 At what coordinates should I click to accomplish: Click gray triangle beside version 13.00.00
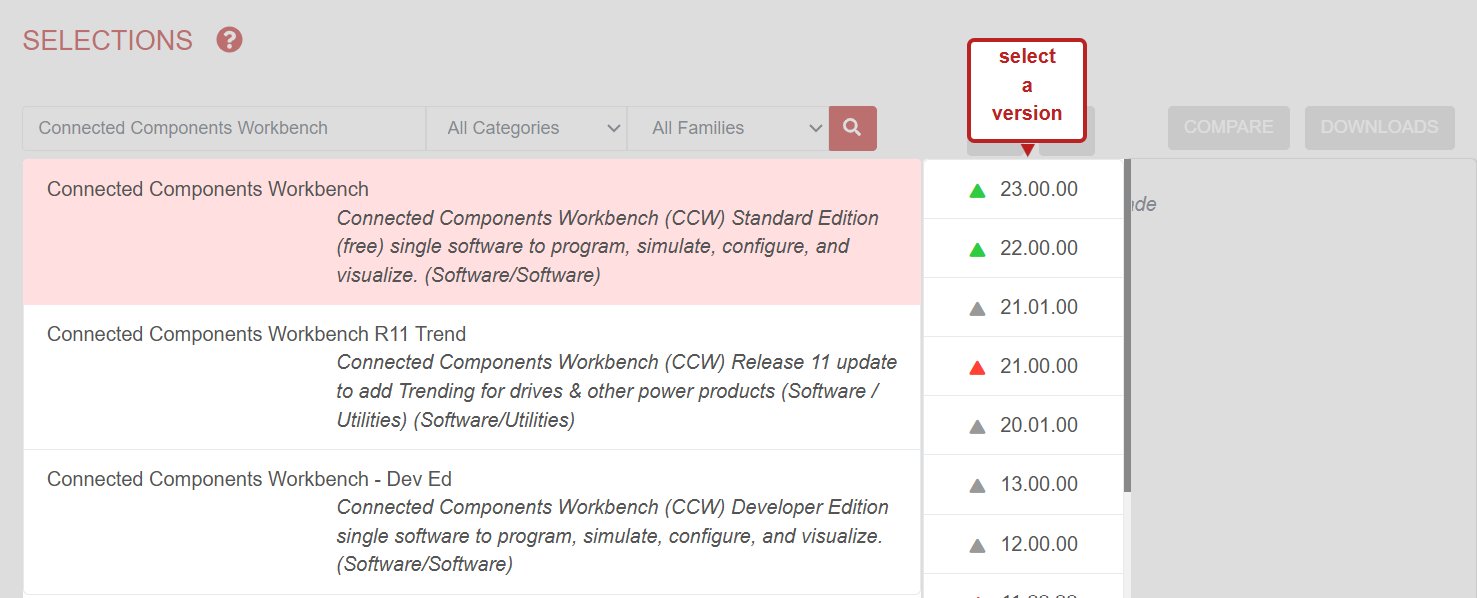pos(977,485)
